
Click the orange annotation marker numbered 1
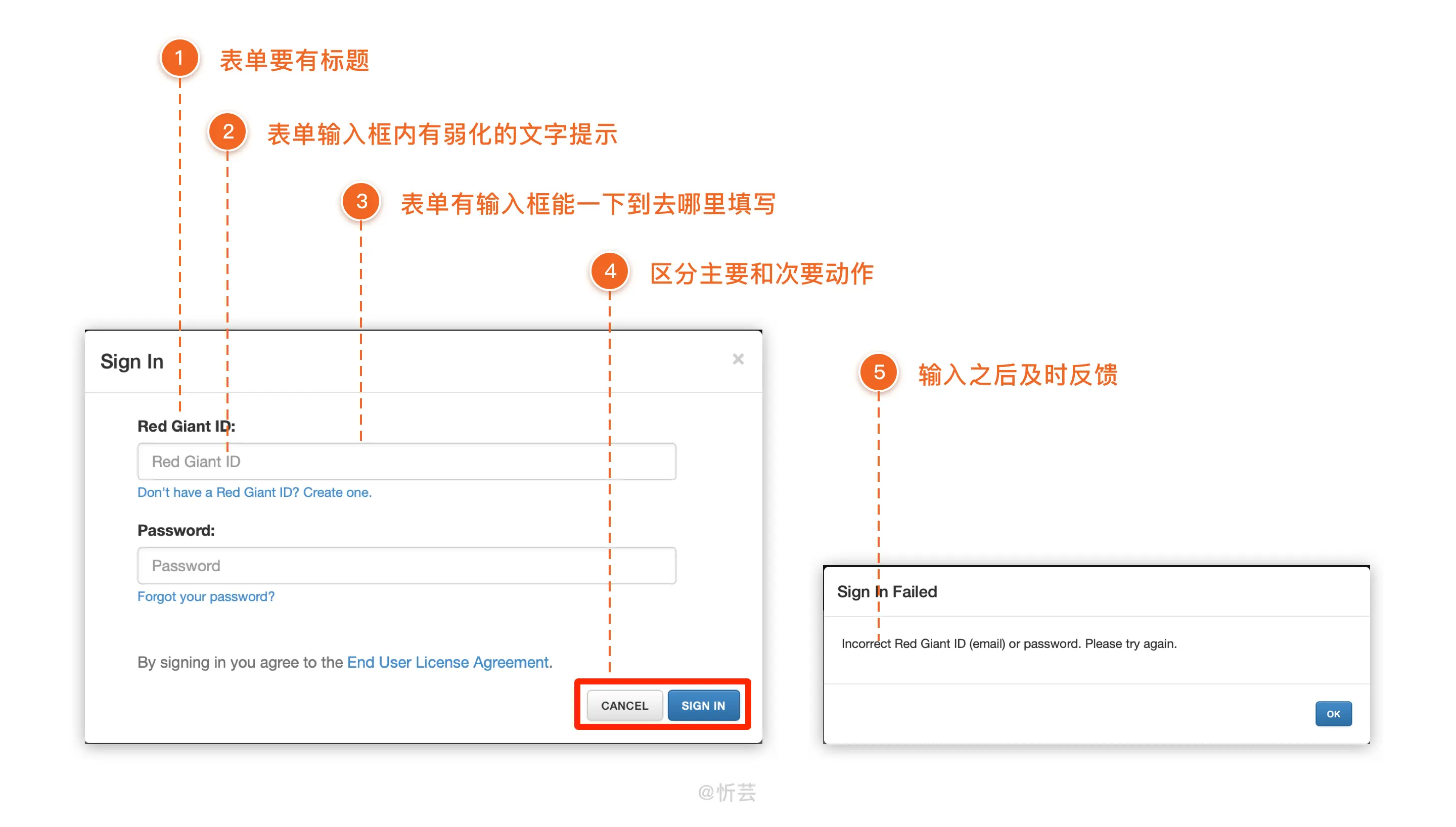[180, 57]
